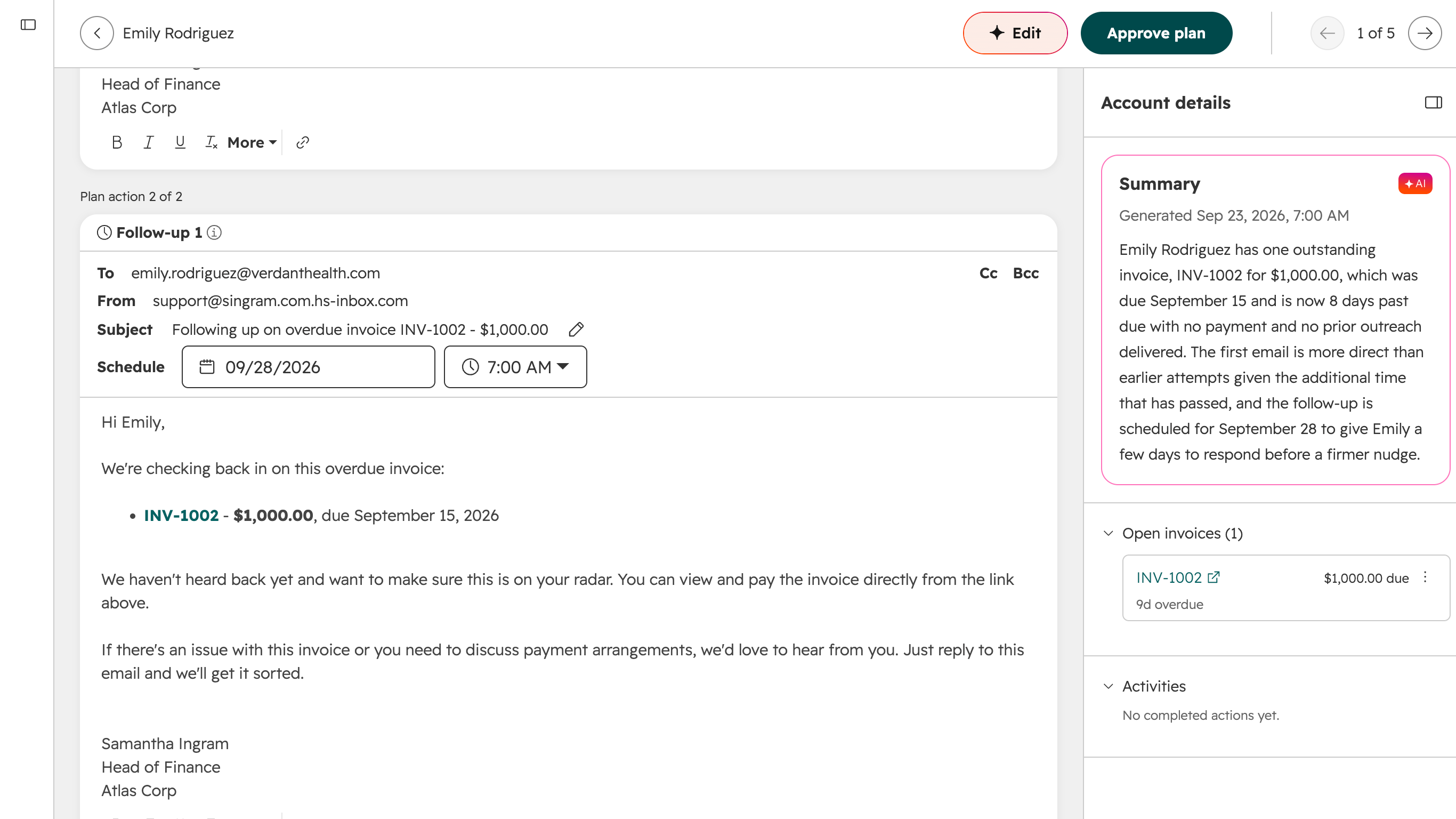Image resolution: width=1456 pixels, height=819 pixels.
Task: Toggle the left sidebar panel icon
Action: [x=28, y=25]
